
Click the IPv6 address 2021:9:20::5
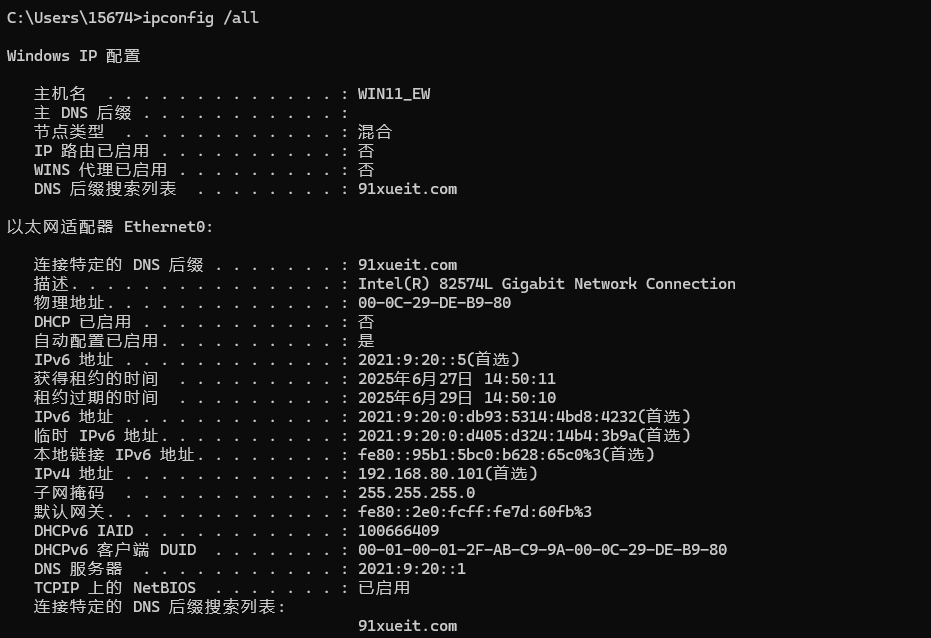412,360
